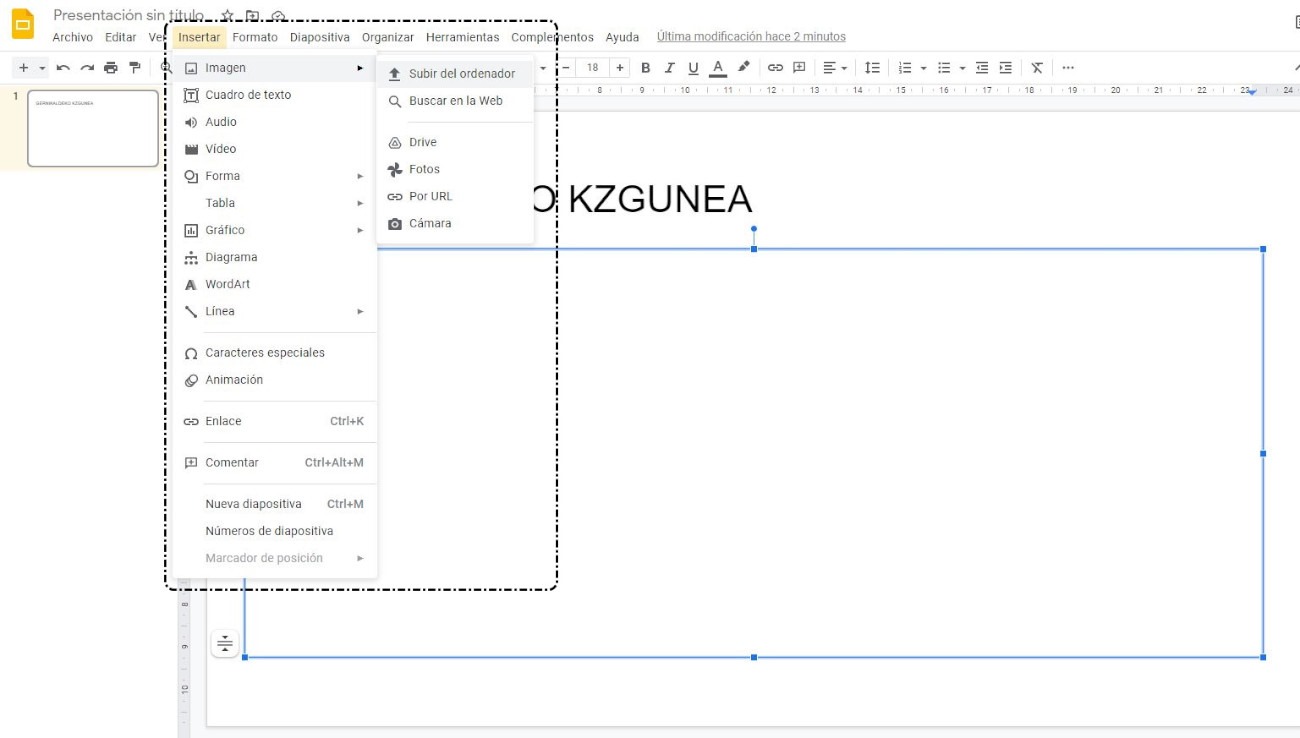The image size is (1300, 738).
Task: Open the Formato menu
Action: (255, 37)
